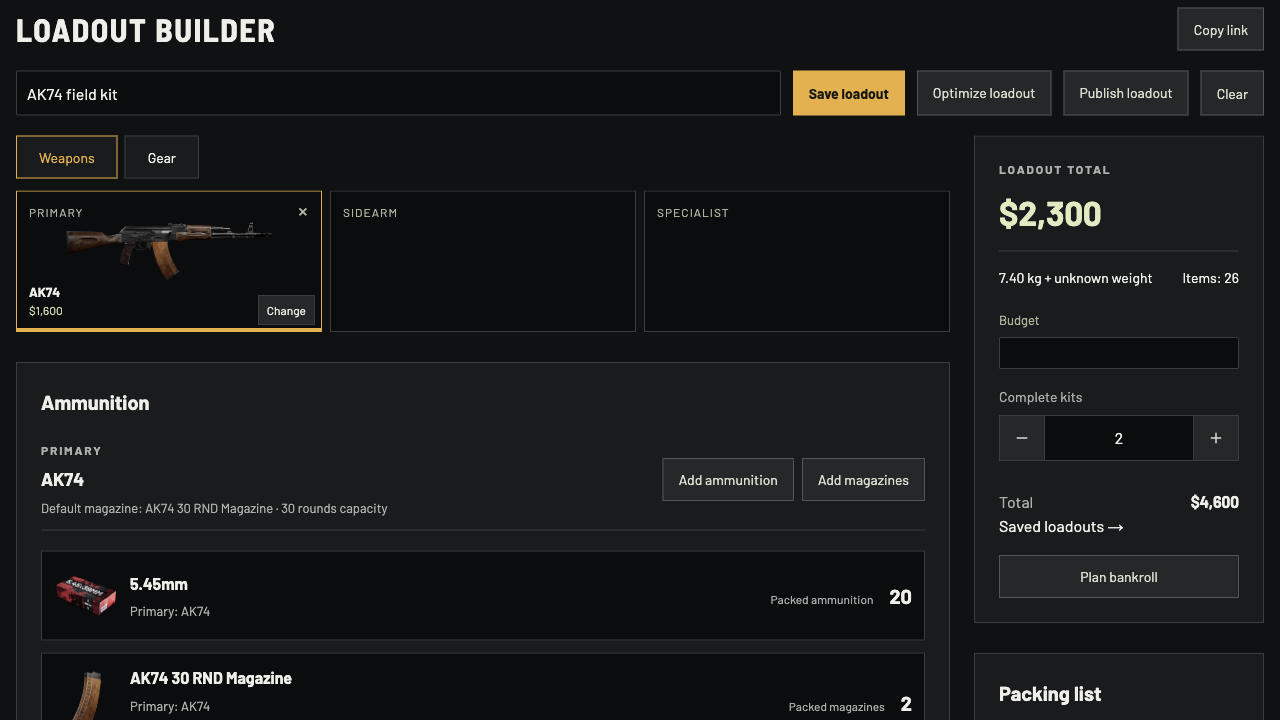Click the Complete kits value field
This screenshot has height=720, width=1280.
(x=1119, y=438)
